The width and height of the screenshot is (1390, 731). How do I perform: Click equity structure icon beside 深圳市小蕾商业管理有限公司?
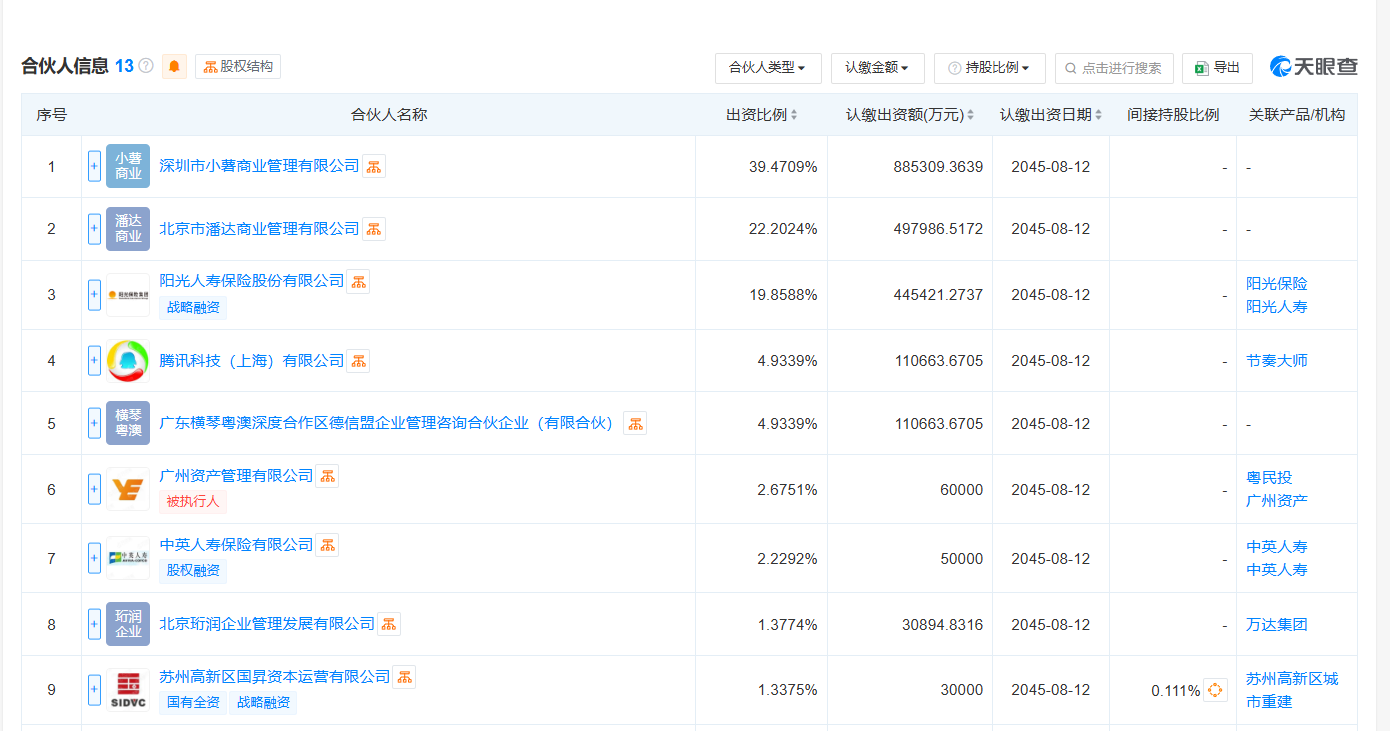pos(374,167)
